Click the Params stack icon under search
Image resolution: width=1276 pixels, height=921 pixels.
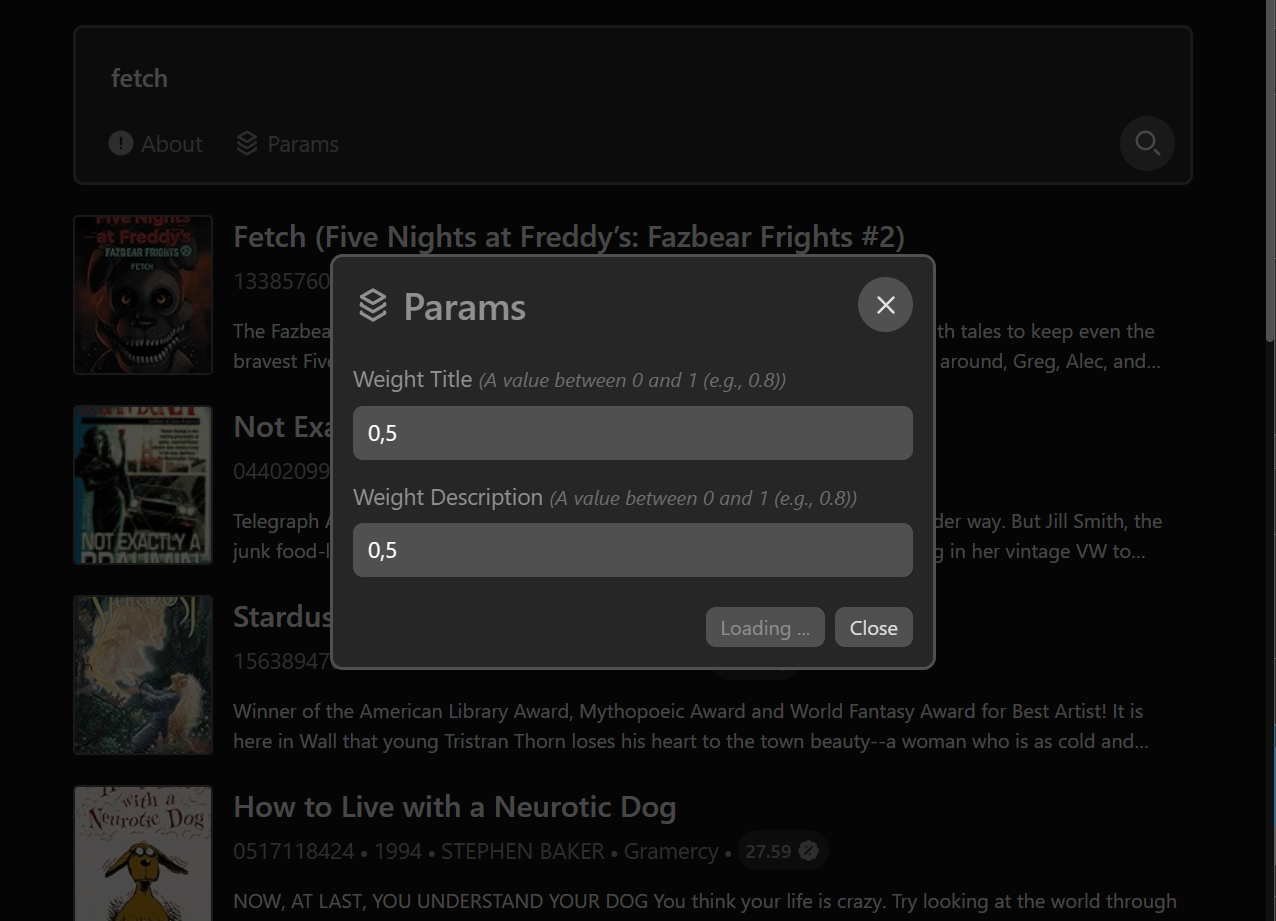247,144
